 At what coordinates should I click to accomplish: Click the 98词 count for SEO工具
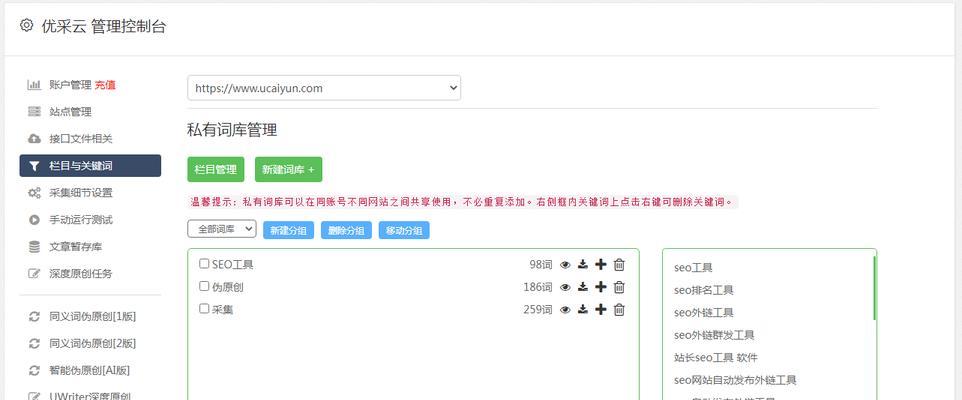coord(541,264)
